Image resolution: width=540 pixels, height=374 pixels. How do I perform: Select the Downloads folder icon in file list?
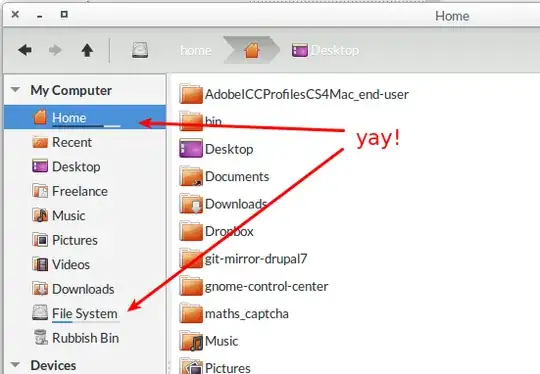pos(190,204)
